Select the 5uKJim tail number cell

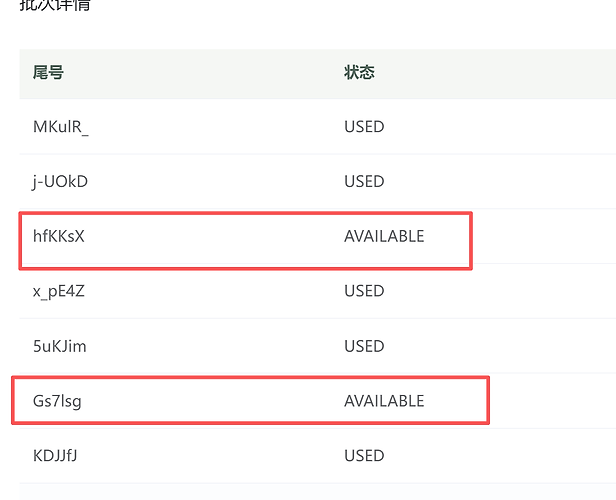coord(60,346)
